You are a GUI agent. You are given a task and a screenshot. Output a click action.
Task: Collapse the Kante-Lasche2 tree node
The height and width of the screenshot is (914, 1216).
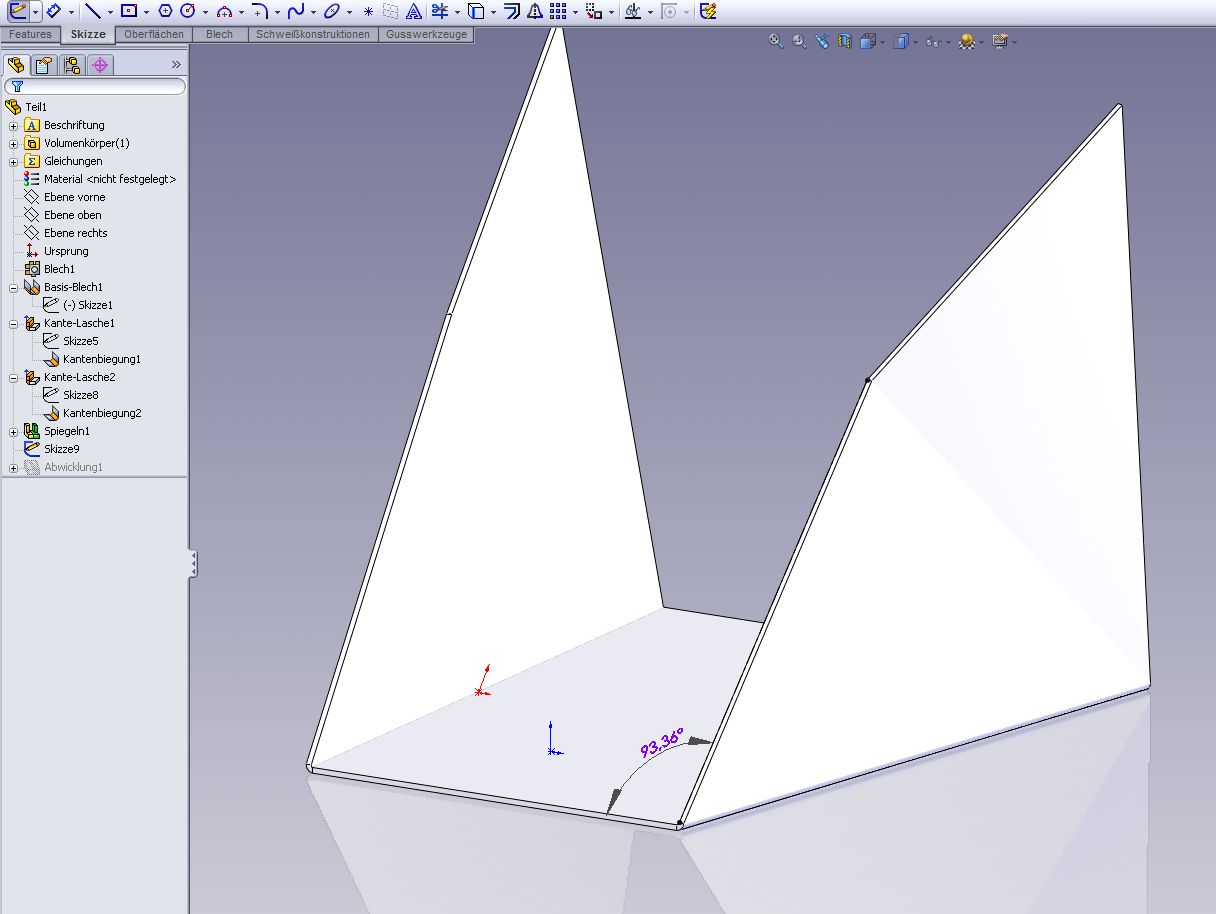(x=14, y=378)
